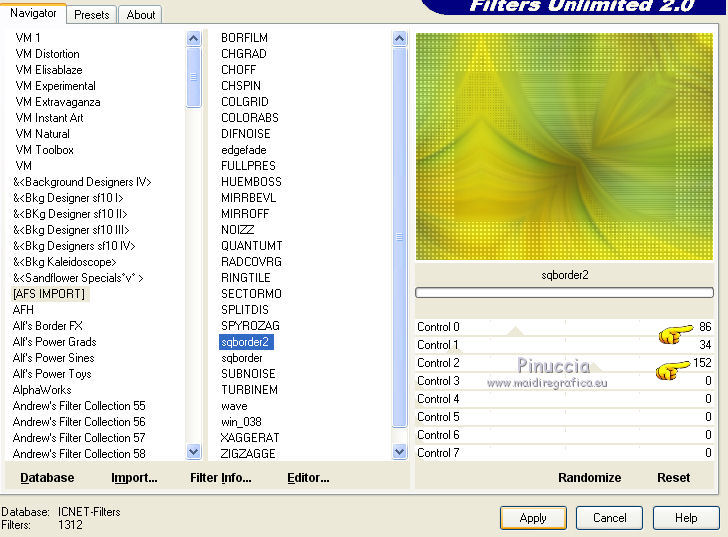Click up arrow of category list scrollbar
Viewport: 728px width, 537px height.
tap(194, 38)
